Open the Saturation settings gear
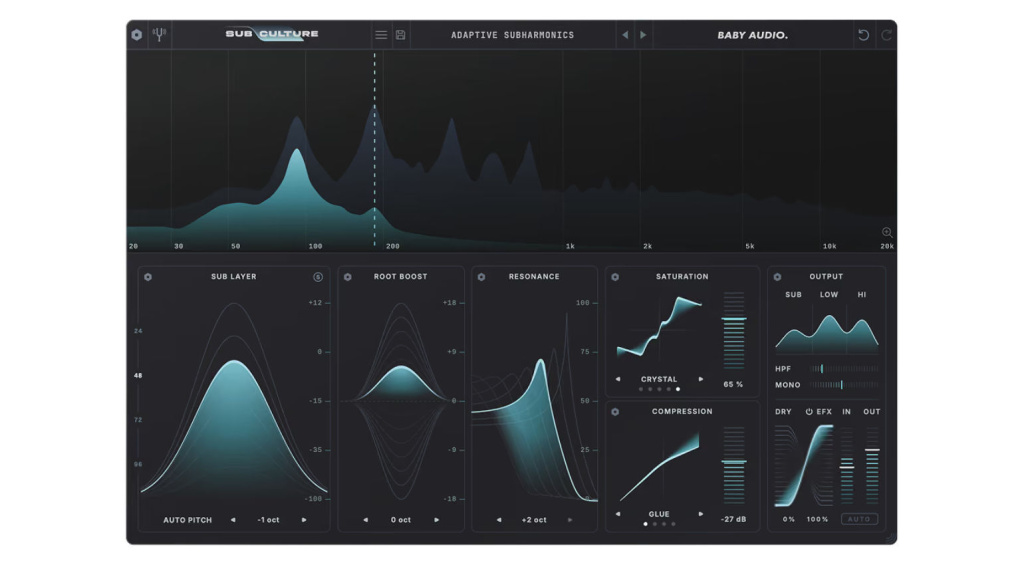Image resolution: width=1024 pixels, height=565 pixels. click(615, 277)
